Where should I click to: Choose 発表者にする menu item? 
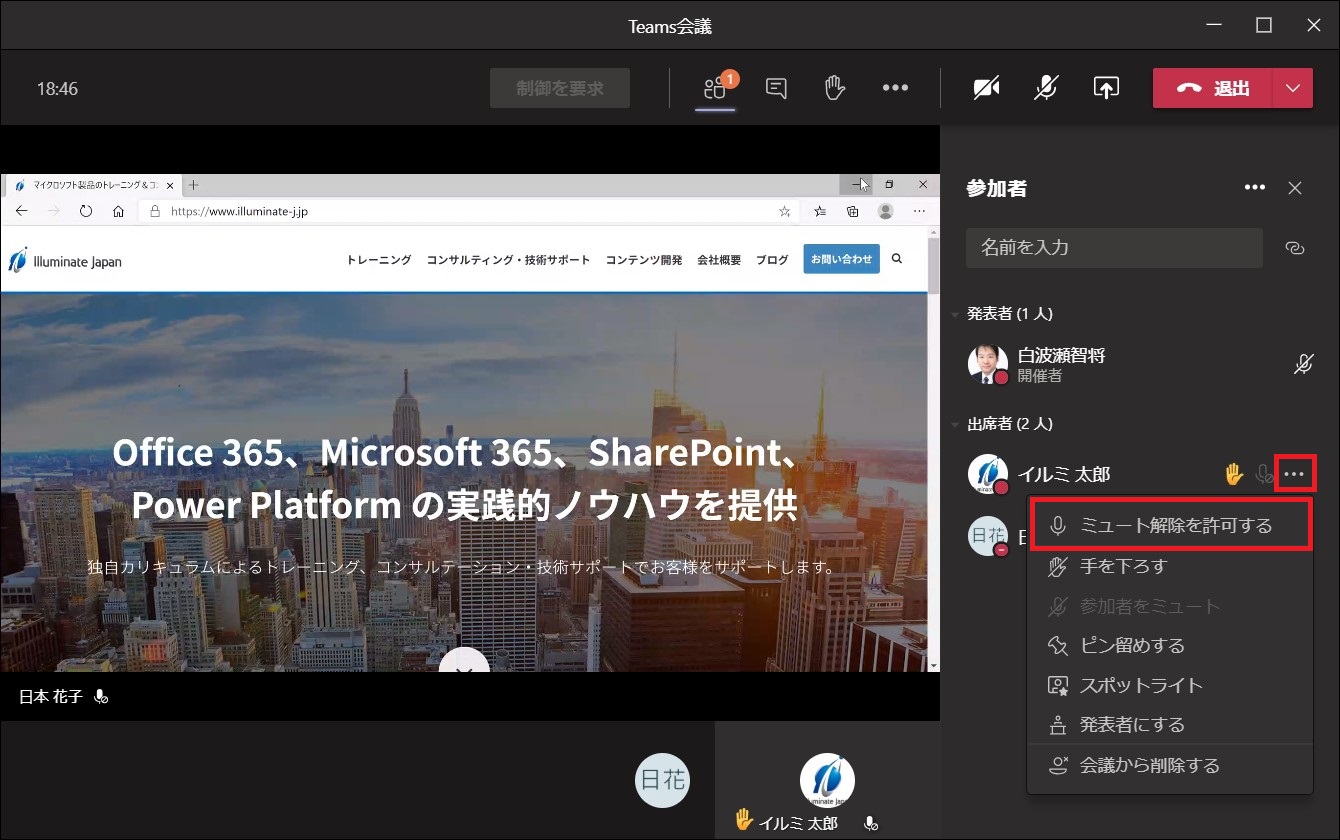click(x=1169, y=725)
